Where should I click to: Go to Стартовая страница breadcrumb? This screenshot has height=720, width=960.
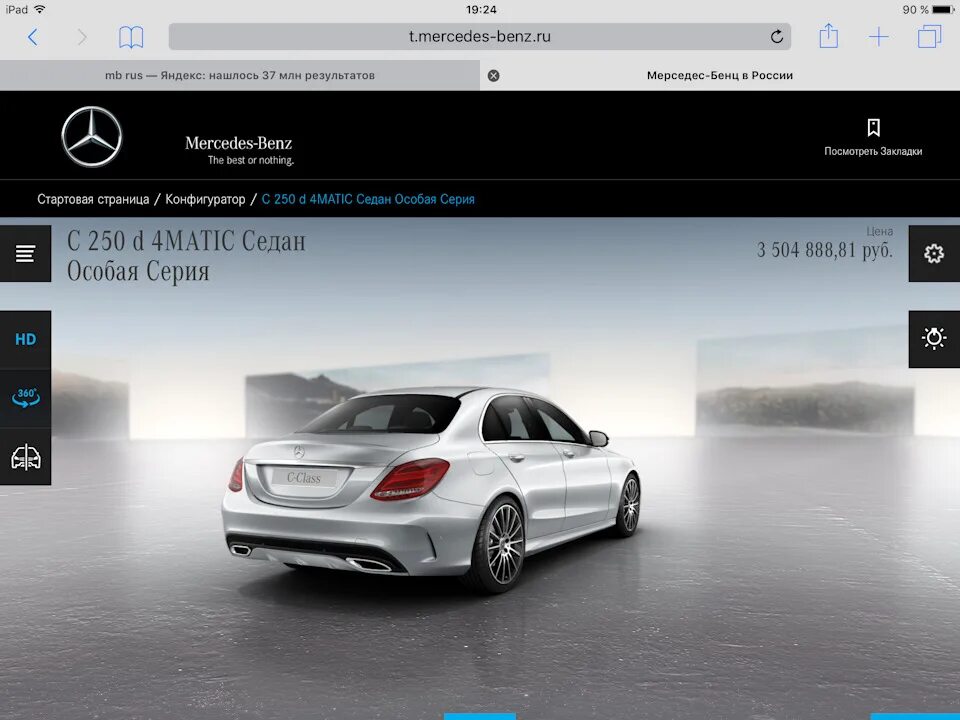pyautogui.click(x=93, y=199)
